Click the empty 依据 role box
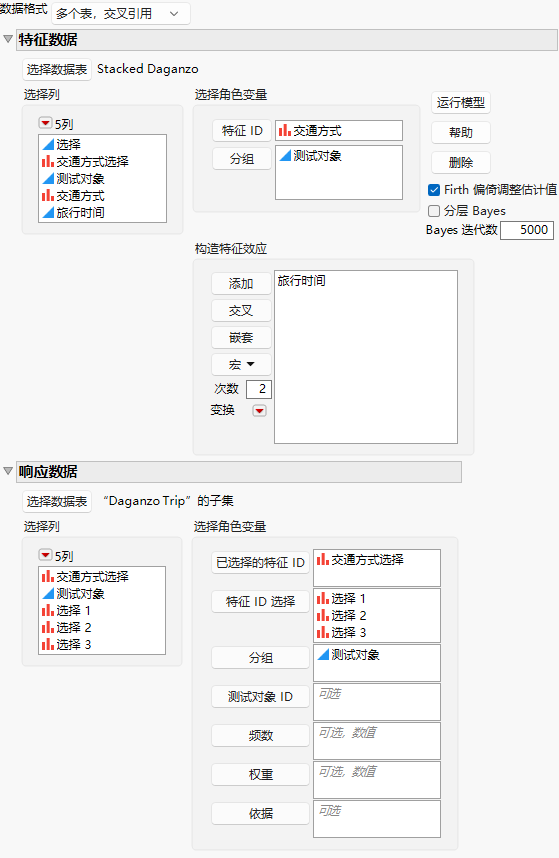Image resolution: width=559 pixels, height=858 pixels. point(376,819)
